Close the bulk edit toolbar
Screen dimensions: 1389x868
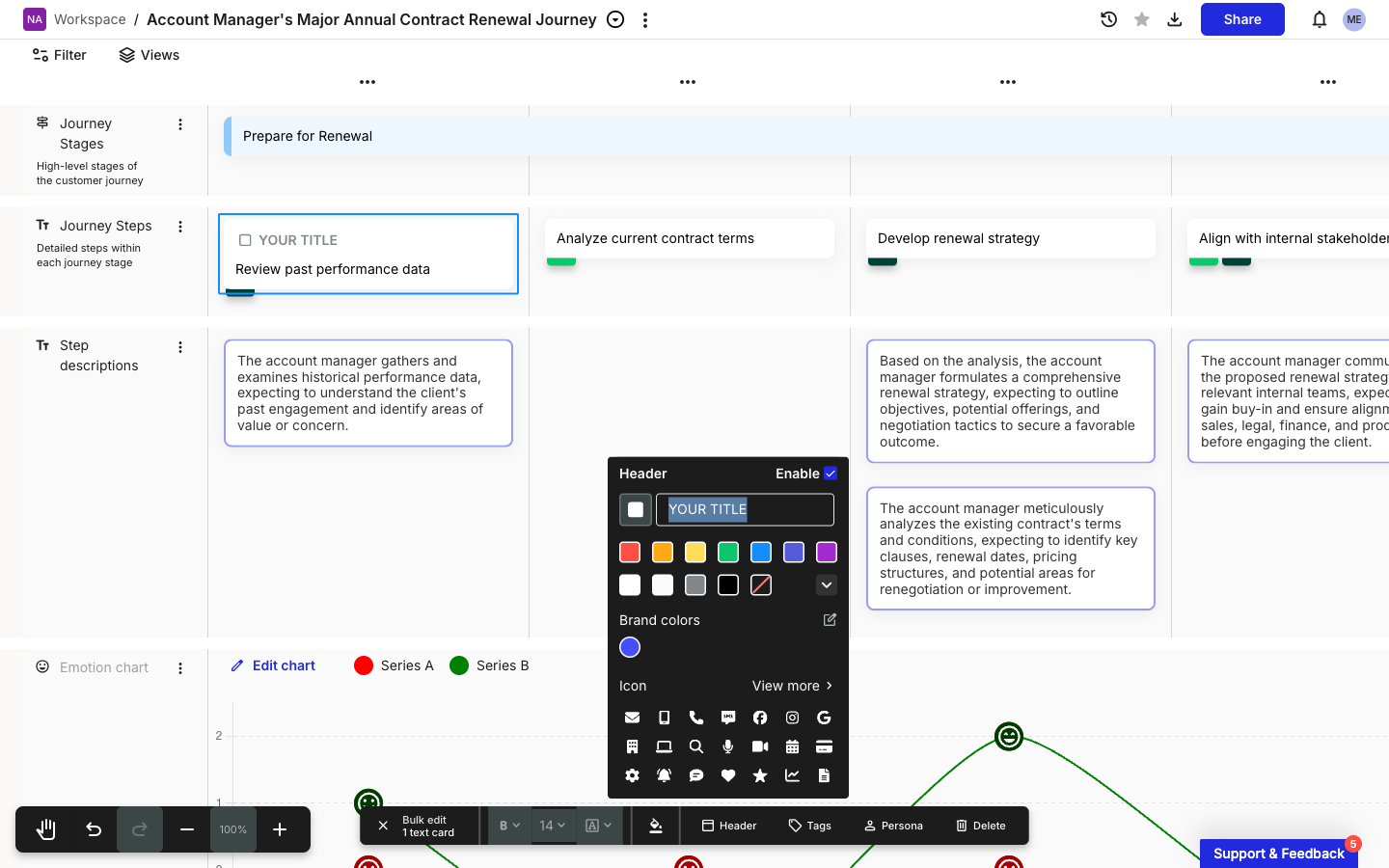(383, 826)
